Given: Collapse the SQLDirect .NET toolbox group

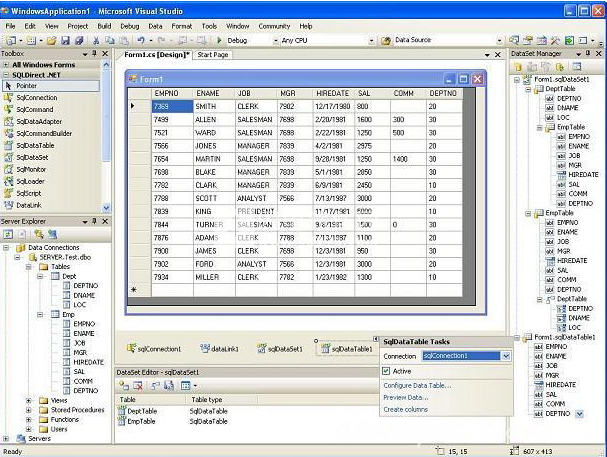Looking at the screenshot, I should [x=6, y=75].
